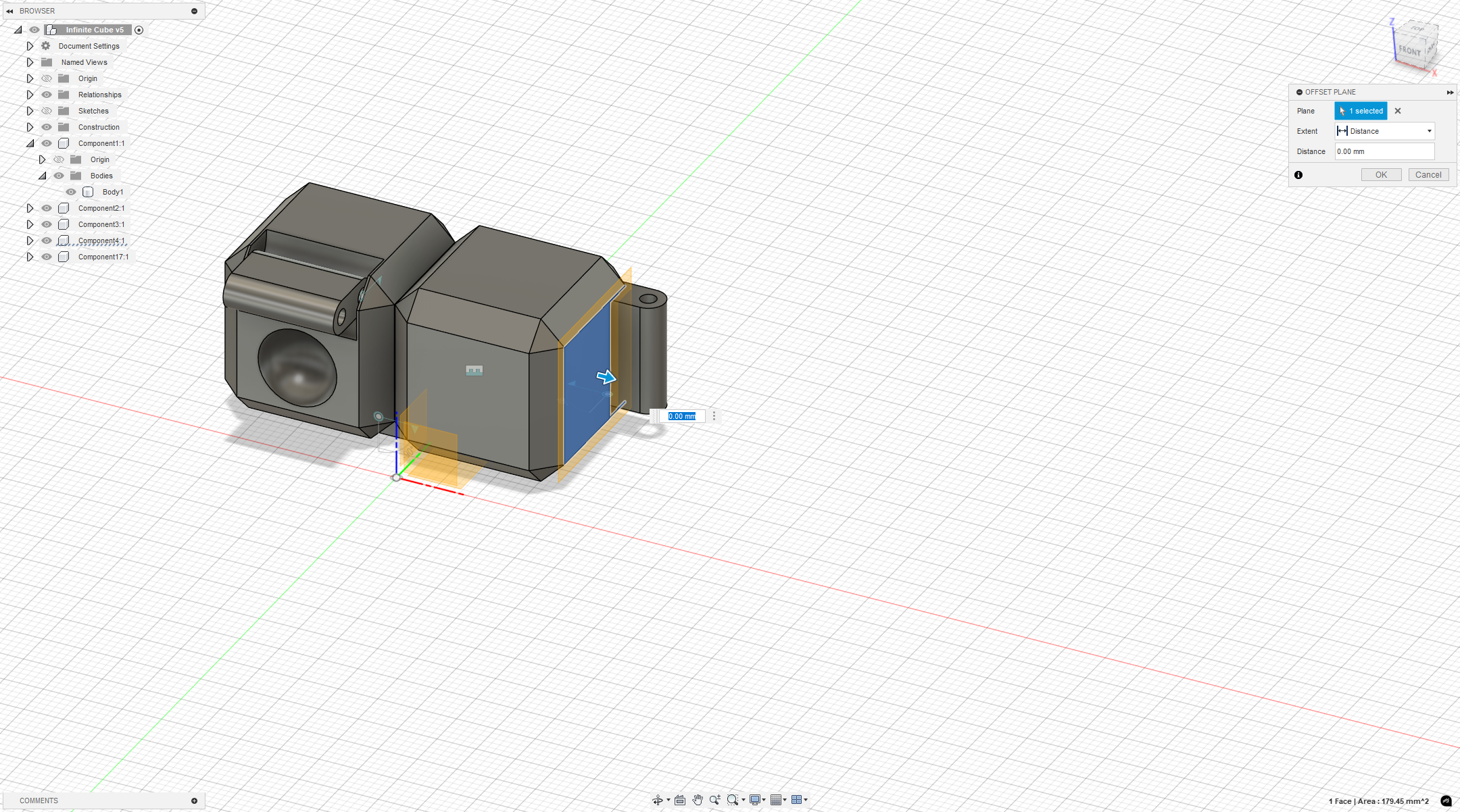Viewport: 1460px width, 812px height.
Task: Open Viewports layout icon
Action: click(797, 800)
